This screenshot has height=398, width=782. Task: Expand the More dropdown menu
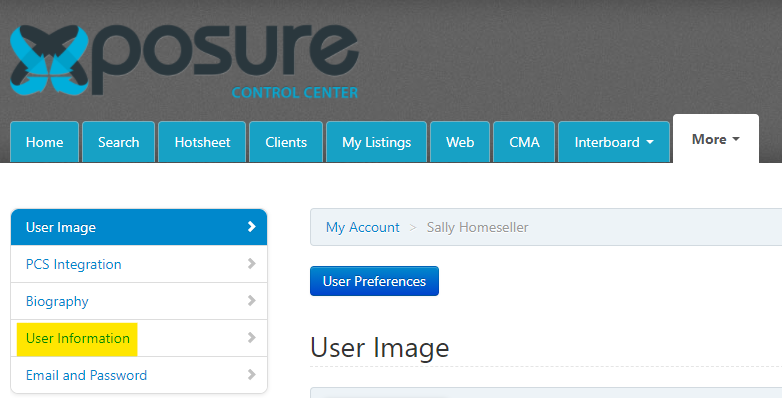[x=716, y=139]
